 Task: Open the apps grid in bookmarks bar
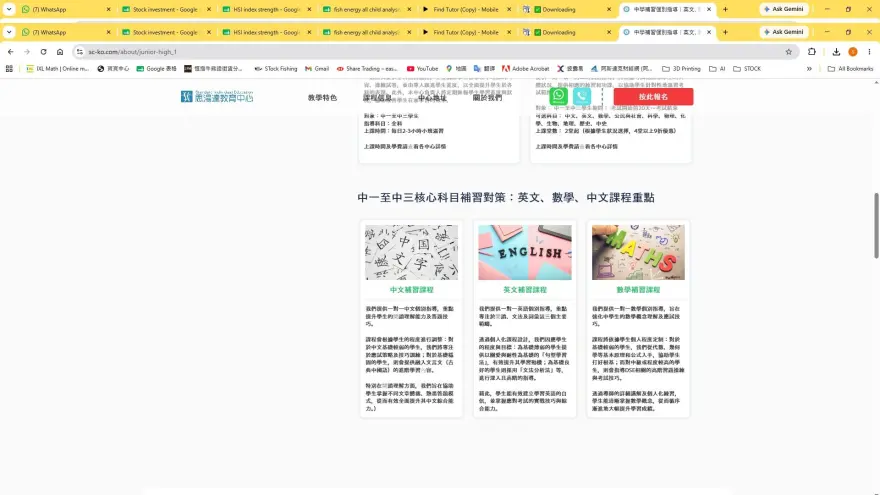(x=9, y=68)
